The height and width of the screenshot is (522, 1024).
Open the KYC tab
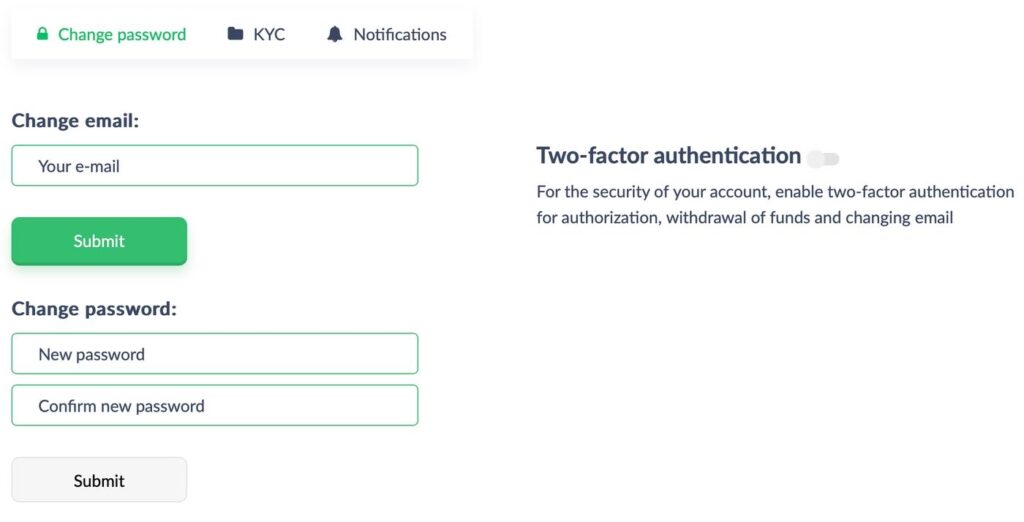(269, 34)
